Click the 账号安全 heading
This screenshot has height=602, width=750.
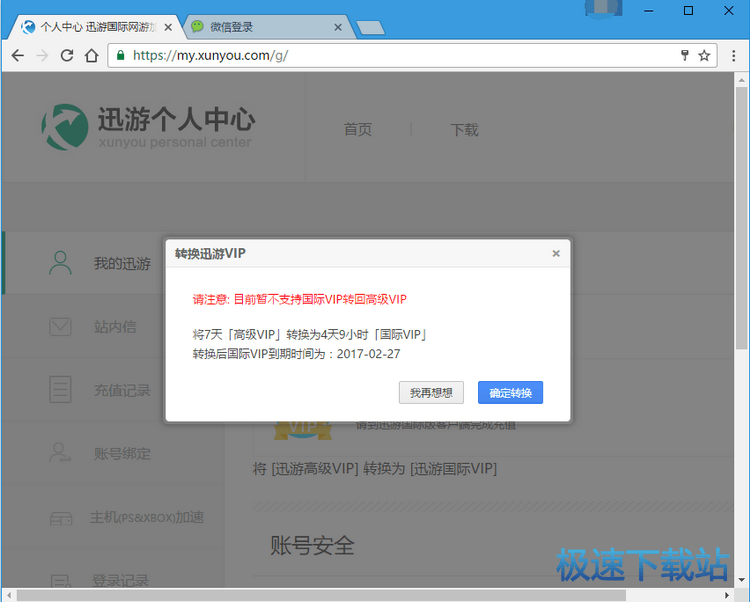[x=312, y=546]
